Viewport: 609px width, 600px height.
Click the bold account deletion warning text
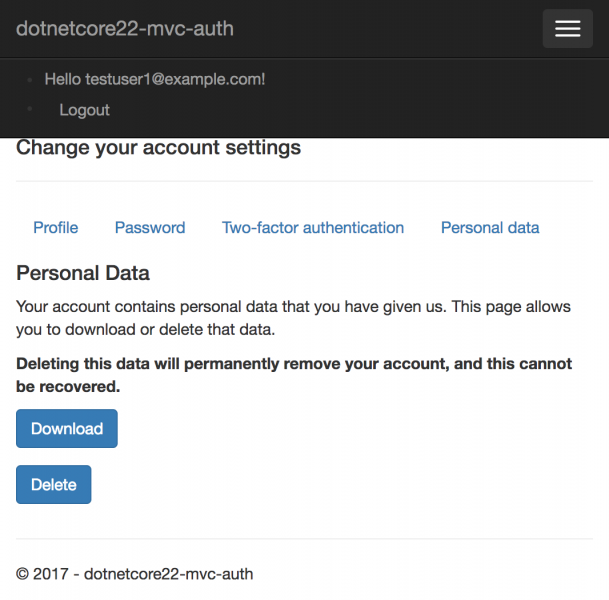coord(294,375)
